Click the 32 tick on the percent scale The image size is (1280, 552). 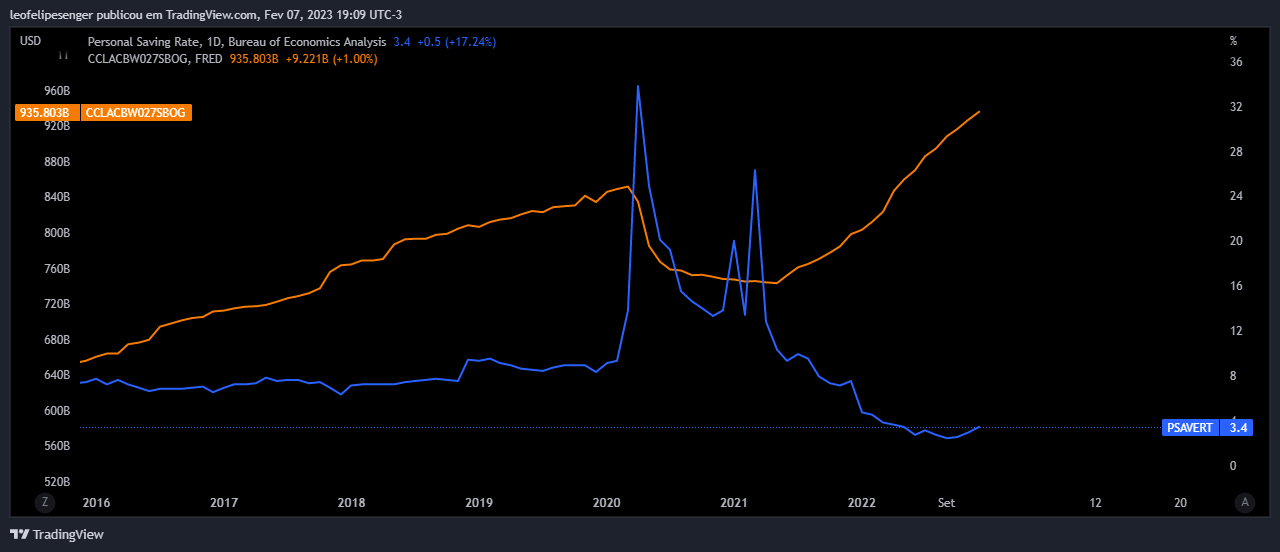click(1236, 107)
